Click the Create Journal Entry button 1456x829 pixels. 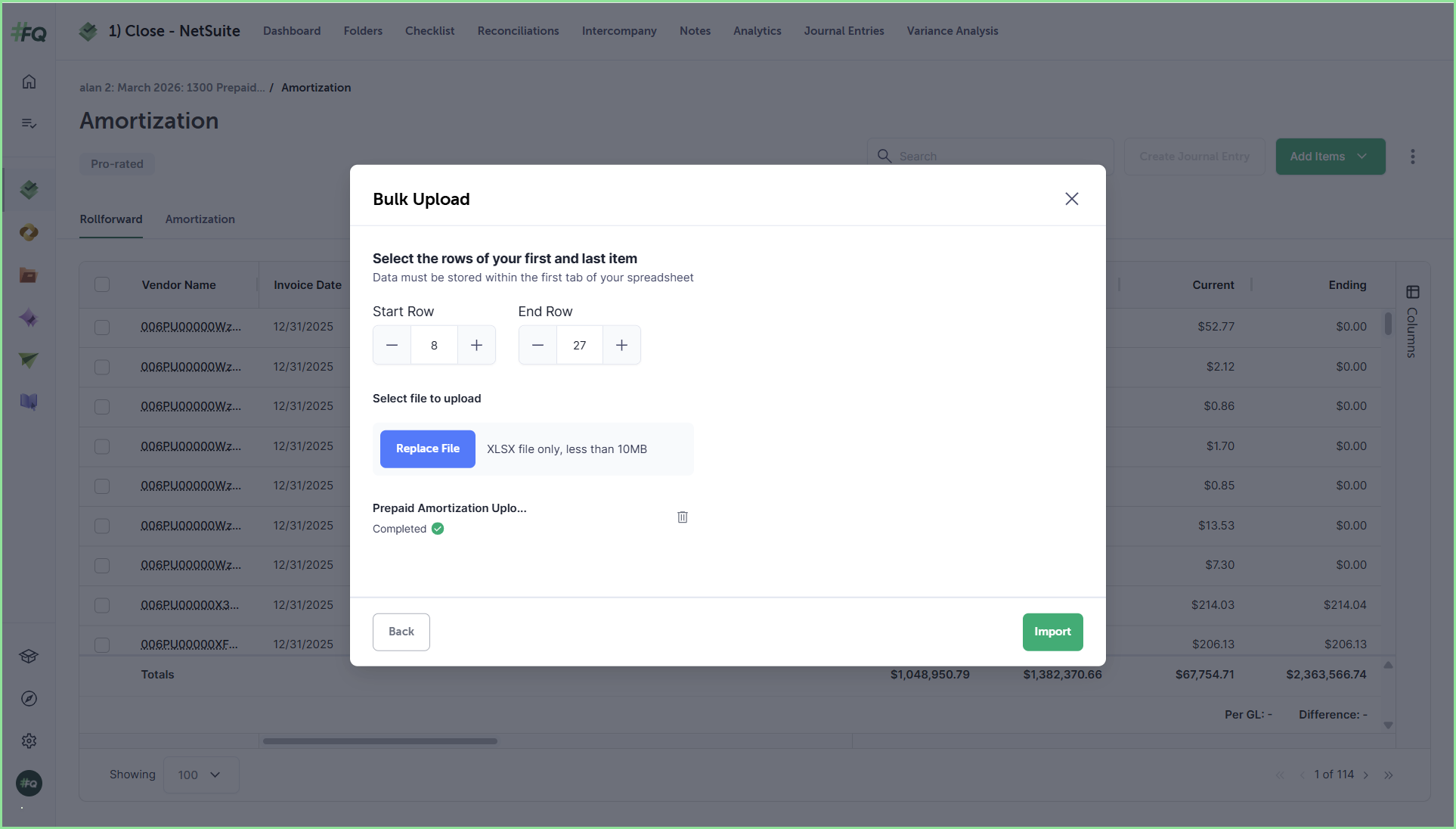[x=1194, y=157]
